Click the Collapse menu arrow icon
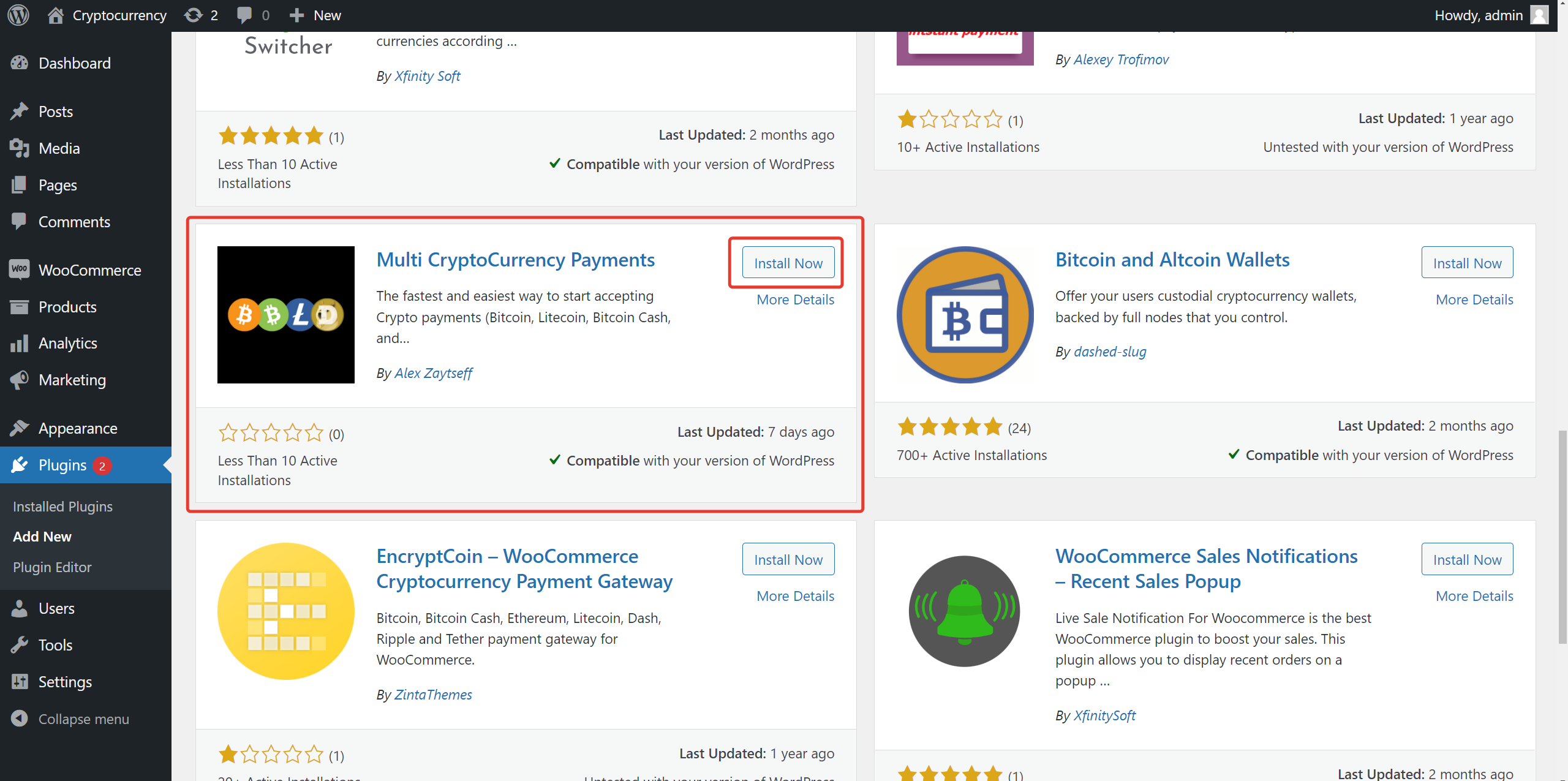The width and height of the screenshot is (1568, 781). point(20,719)
